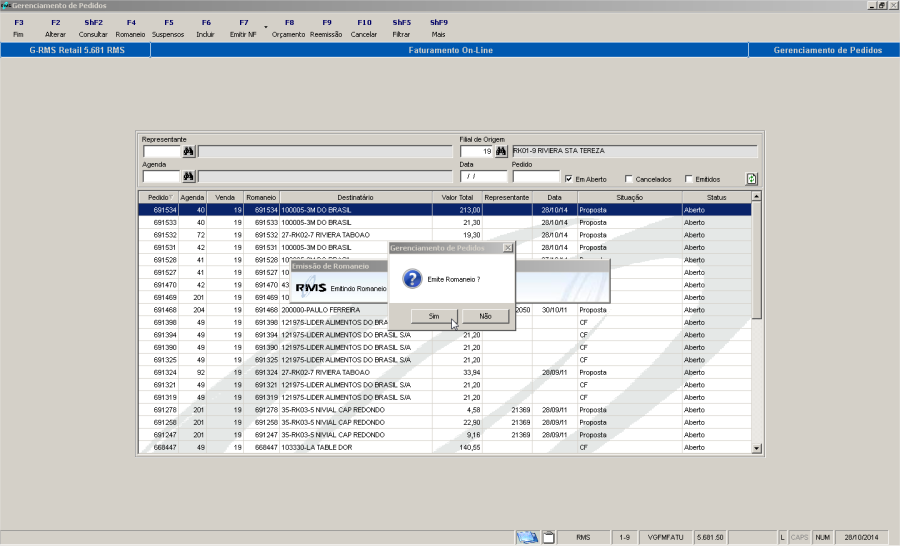Screen dimensions: 900x546
Task: Decline with the Não button
Action: (x=486, y=316)
